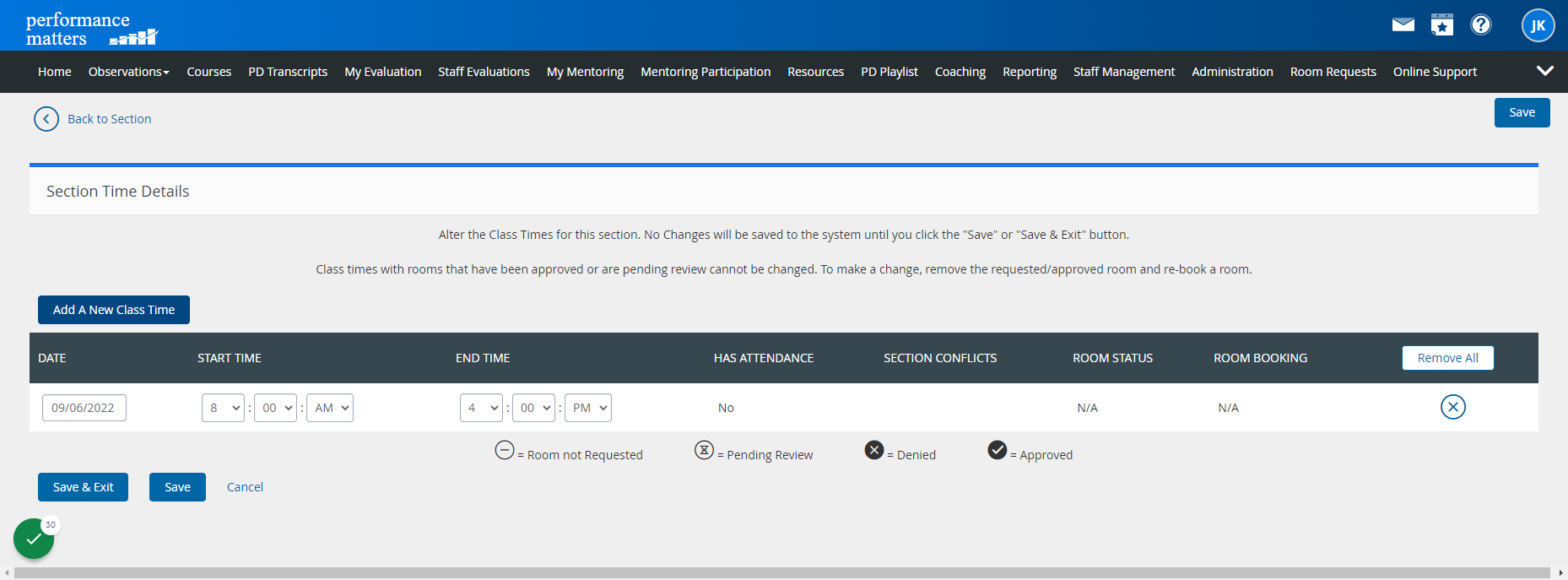Screen dimensions: 1568x580
Task: Open the end time minutes dropdown
Action: click(533, 408)
